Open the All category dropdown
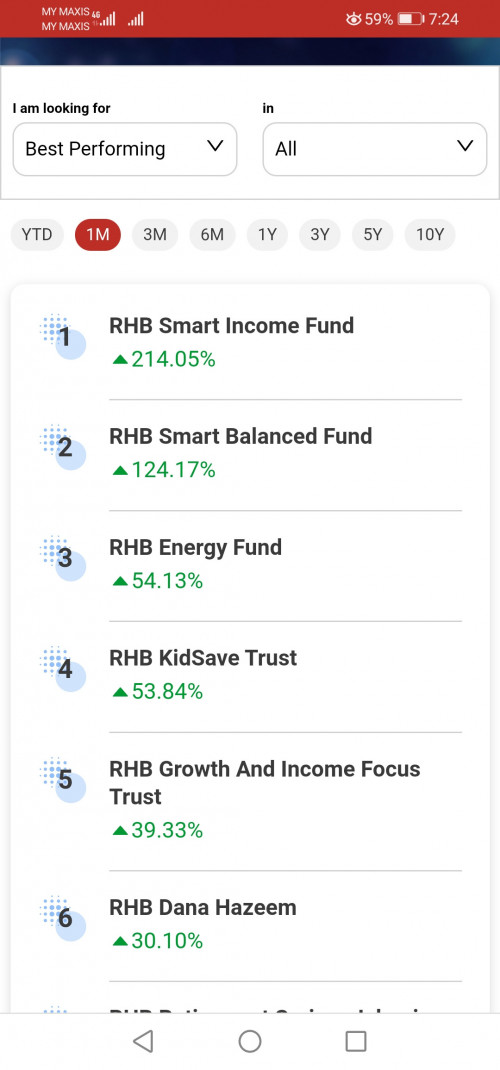Image resolution: width=500 pixels, height=1070 pixels. pos(374,149)
